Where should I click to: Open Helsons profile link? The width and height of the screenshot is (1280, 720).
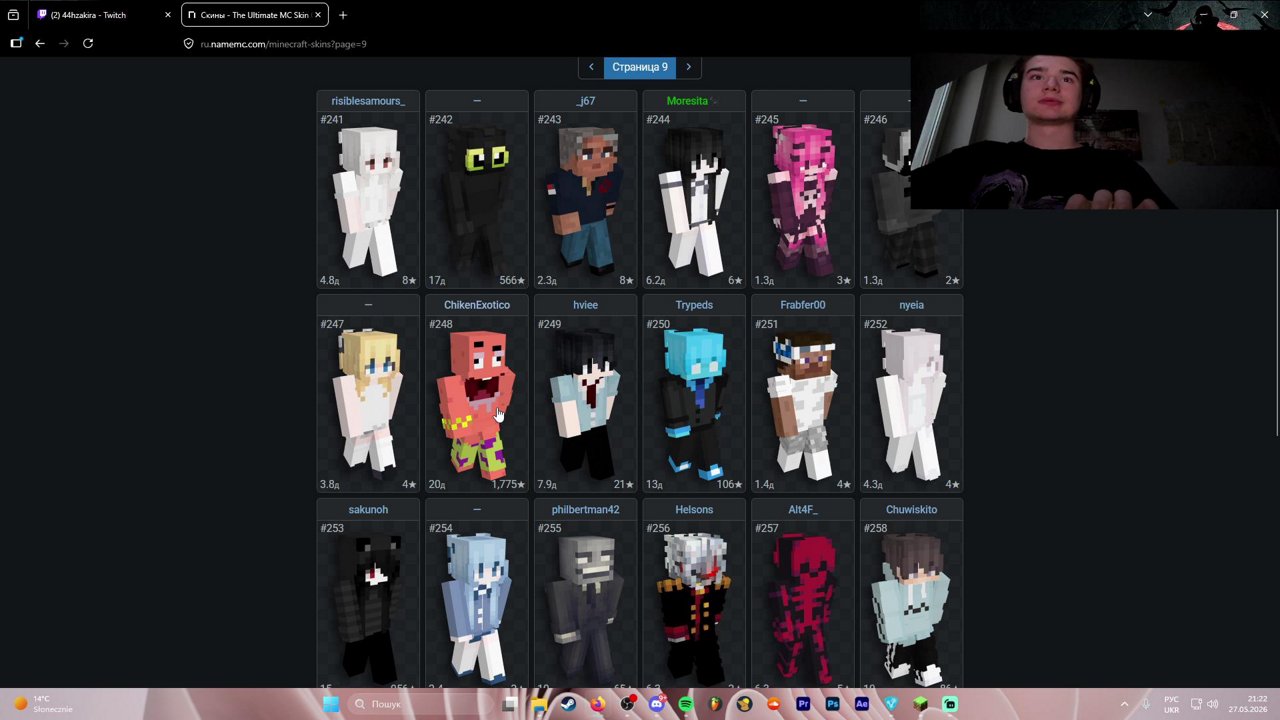(694, 510)
